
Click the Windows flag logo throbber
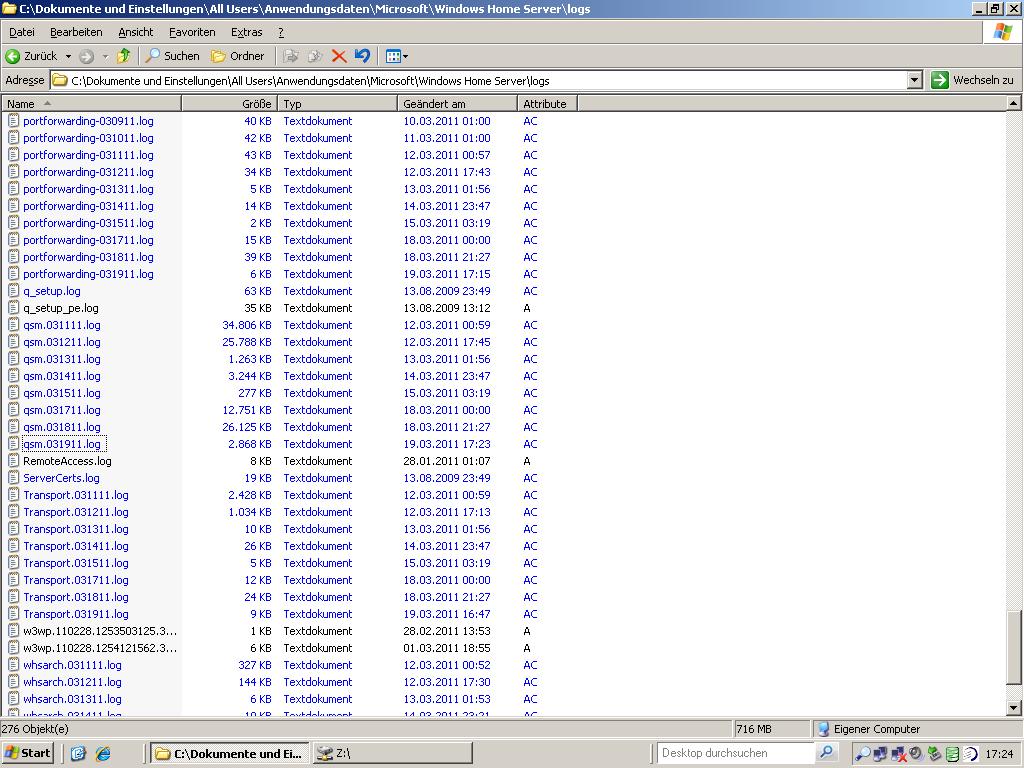tap(1002, 31)
